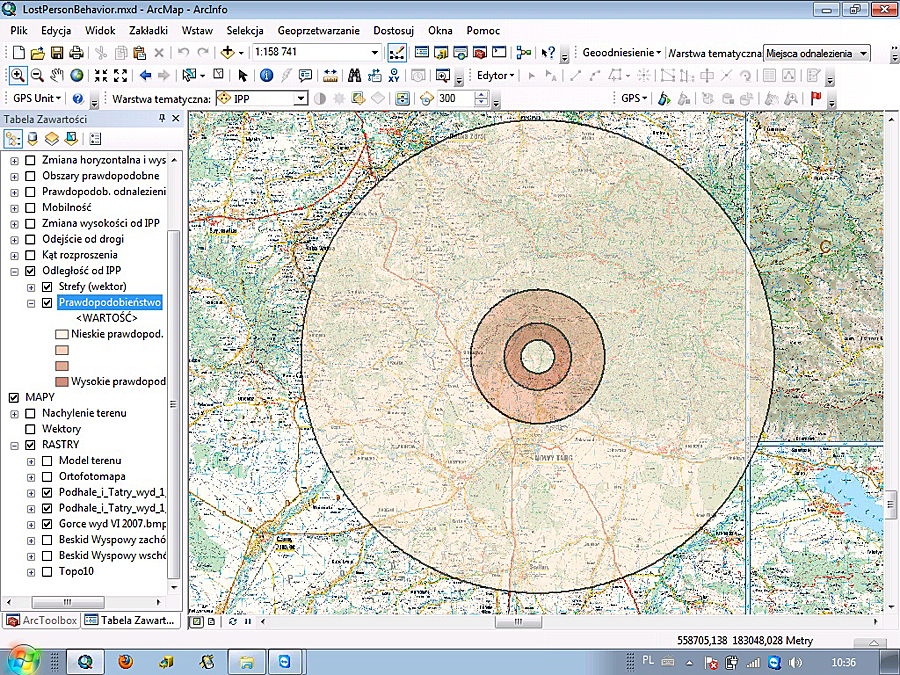The height and width of the screenshot is (675, 900).
Task: Select the Zoom In tool
Action: pos(18,75)
